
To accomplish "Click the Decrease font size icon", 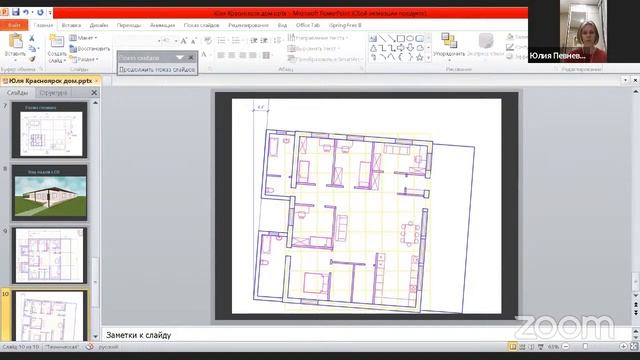I will 193,41.
